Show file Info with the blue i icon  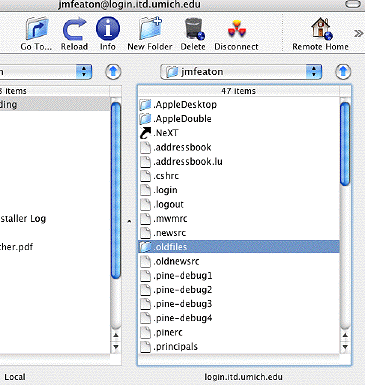pyautogui.click(x=108, y=29)
